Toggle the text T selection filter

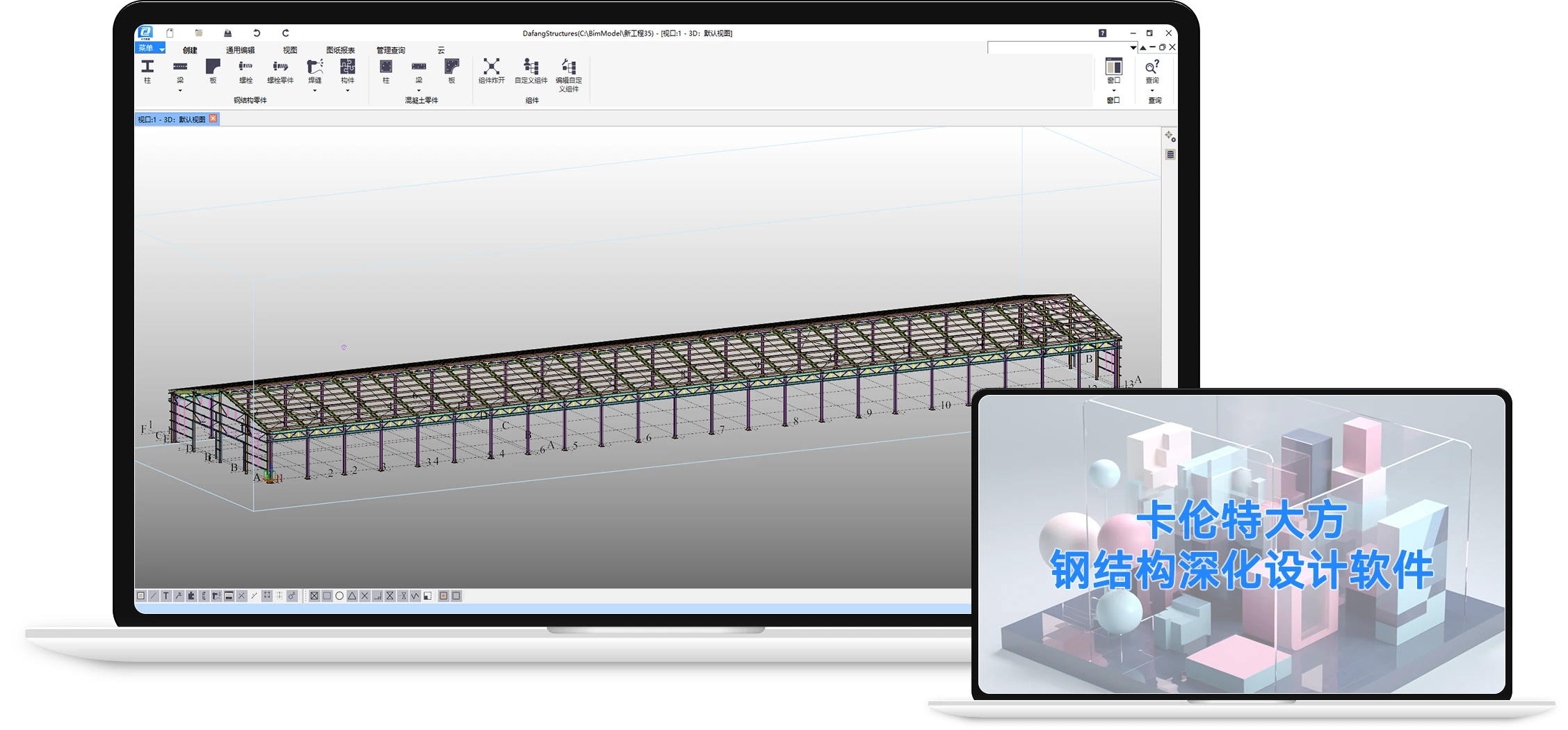click(x=166, y=596)
